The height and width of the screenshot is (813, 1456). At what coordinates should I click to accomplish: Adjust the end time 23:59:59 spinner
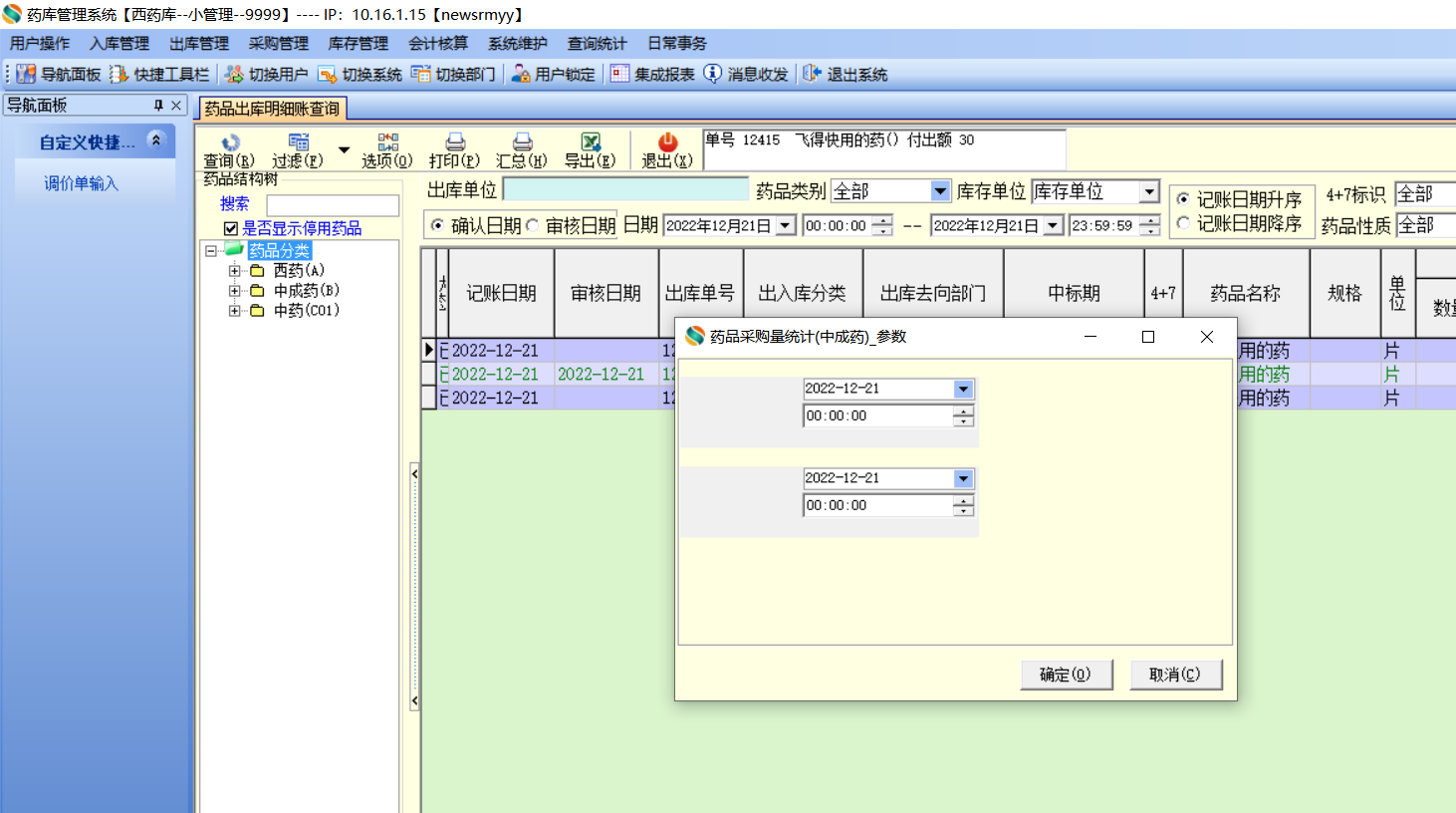[1149, 226]
